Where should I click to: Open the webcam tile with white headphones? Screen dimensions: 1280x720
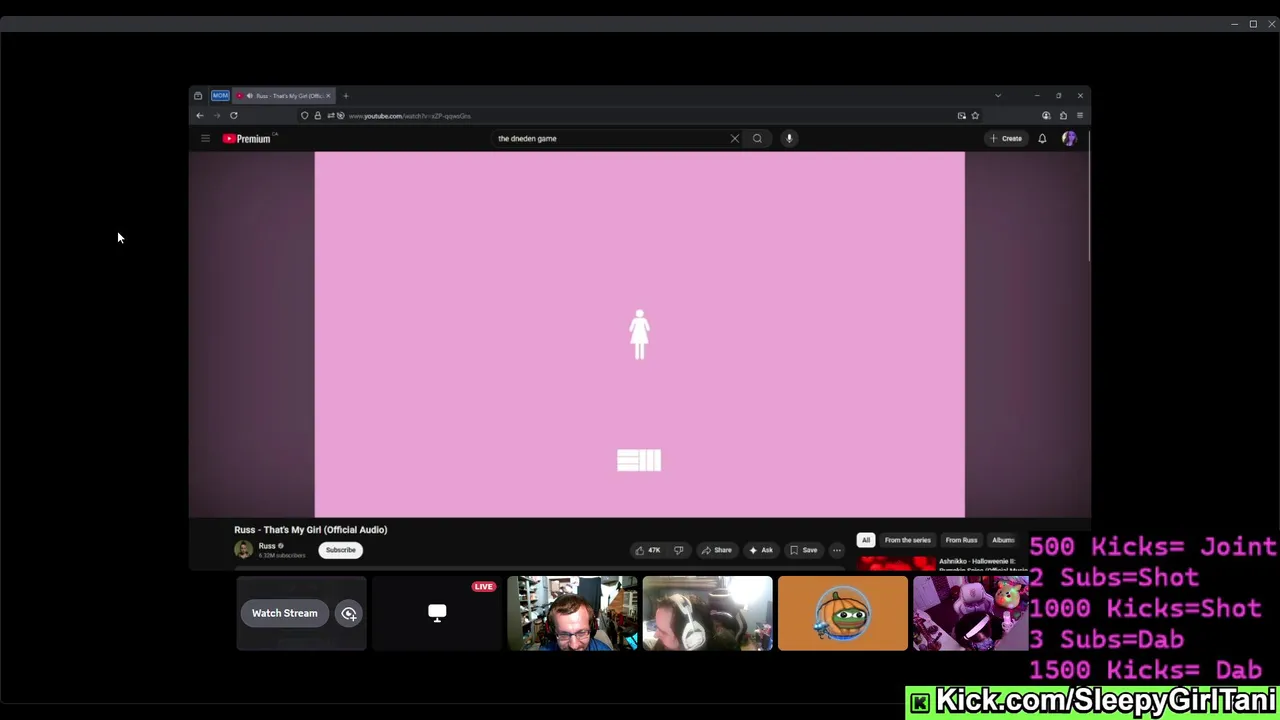pyautogui.click(x=708, y=613)
